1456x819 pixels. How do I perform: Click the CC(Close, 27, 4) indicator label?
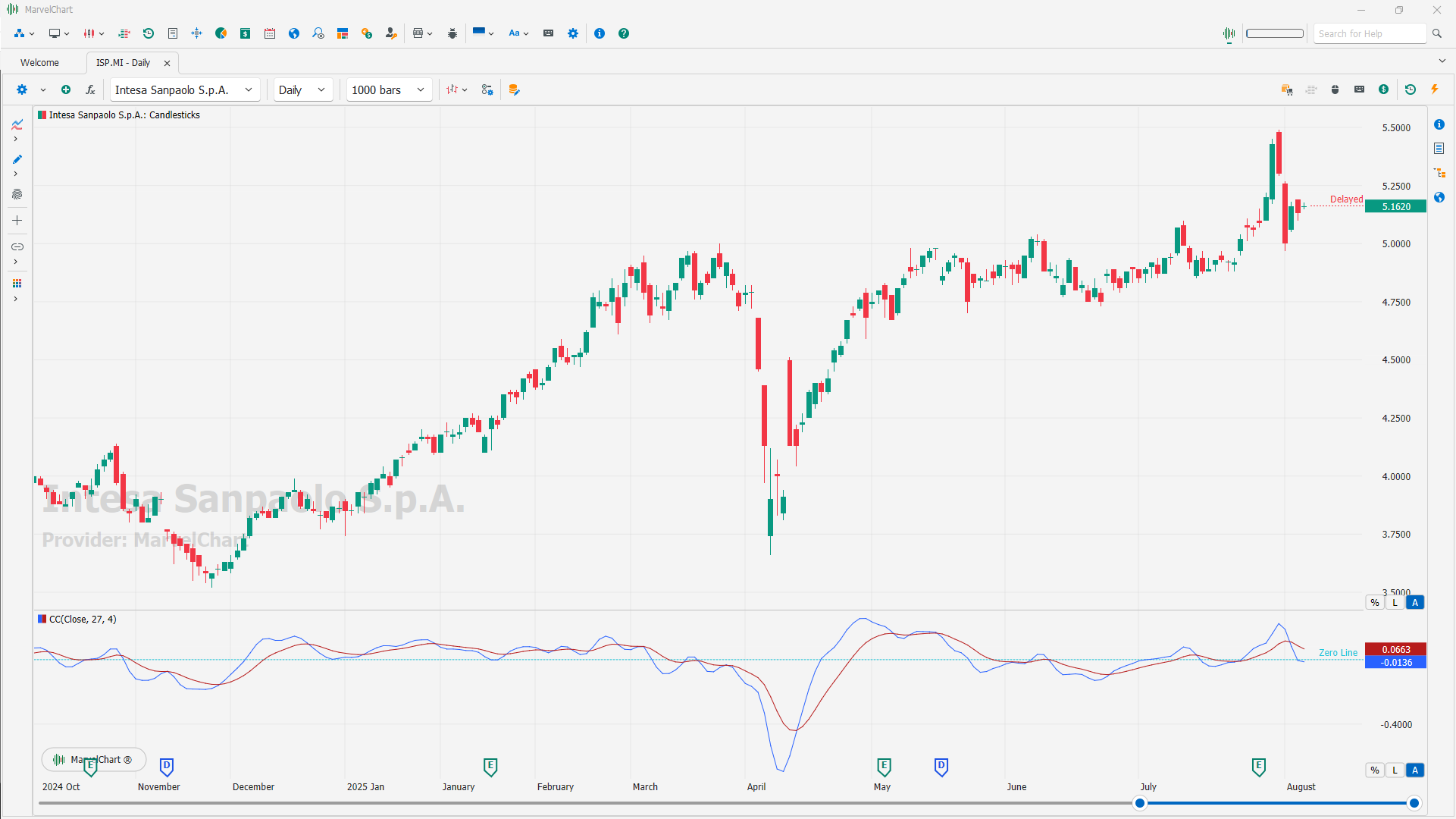tap(83, 620)
